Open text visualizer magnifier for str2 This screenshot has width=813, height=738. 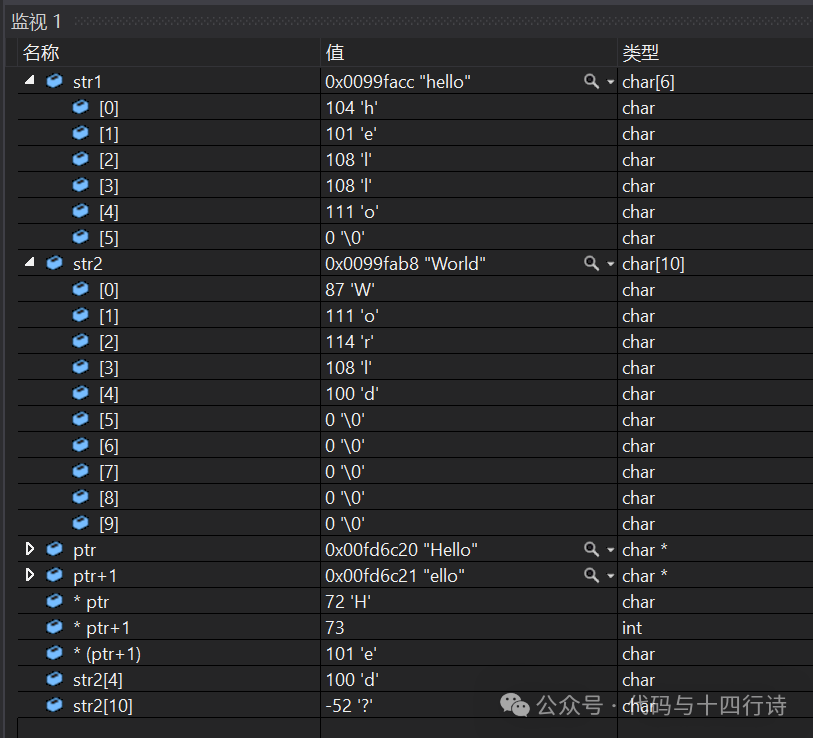pyautogui.click(x=591, y=263)
